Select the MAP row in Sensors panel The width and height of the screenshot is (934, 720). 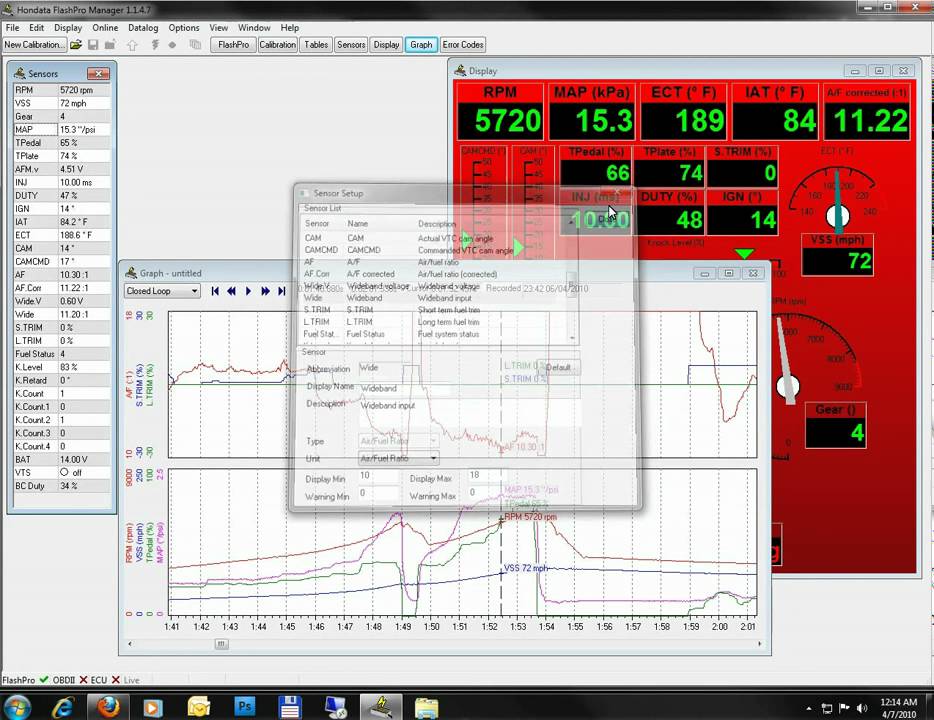click(x=62, y=129)
